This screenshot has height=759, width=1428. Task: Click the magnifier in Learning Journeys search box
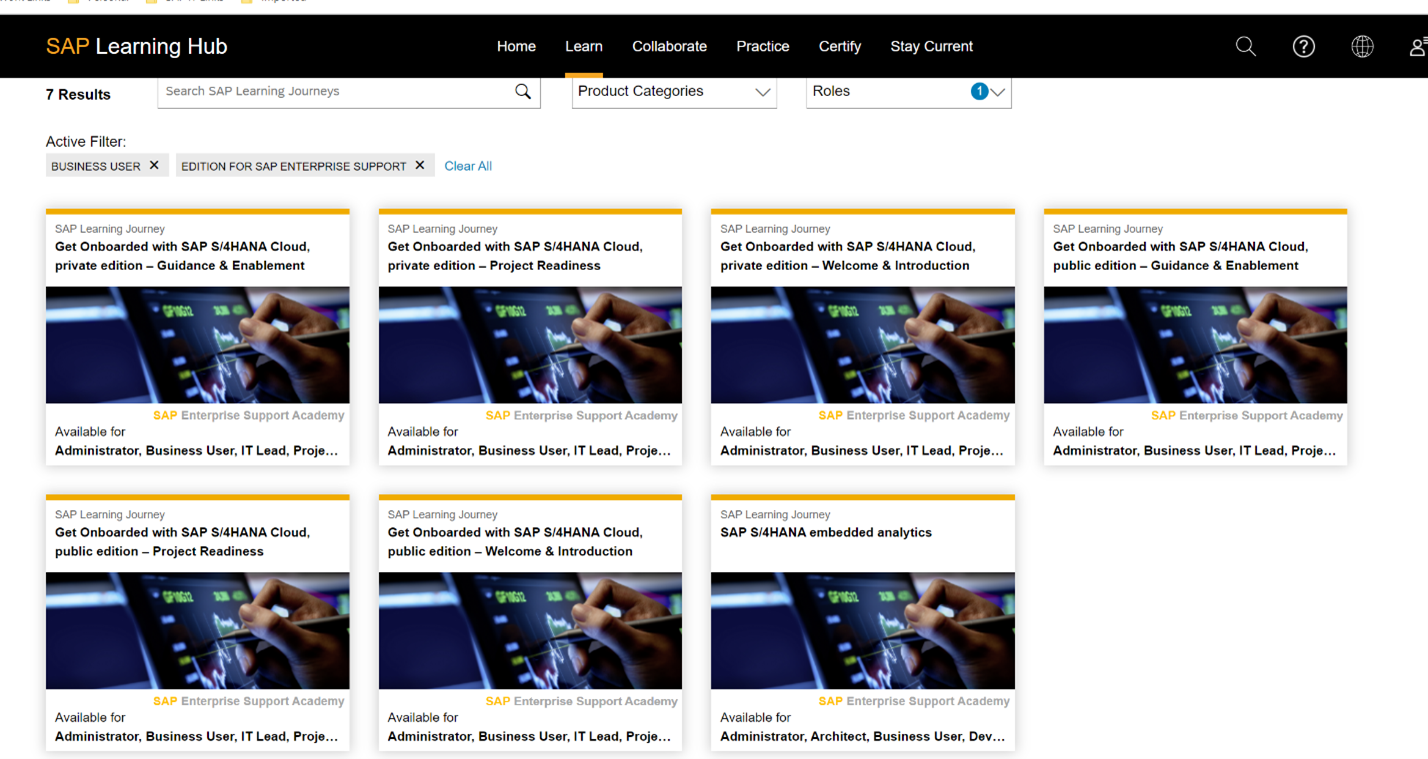(x=522, y=91)
